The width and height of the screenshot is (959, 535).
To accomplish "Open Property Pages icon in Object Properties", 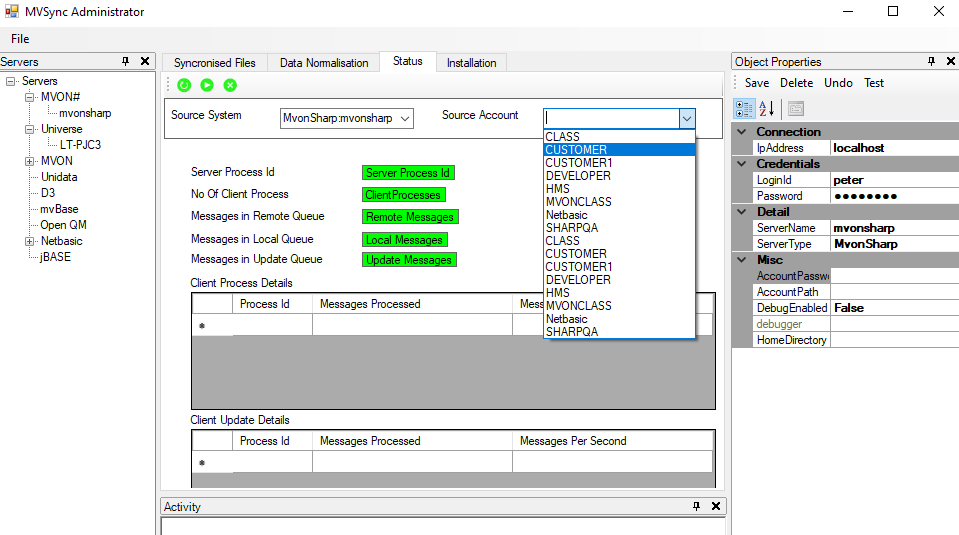I will [x=796, y=109].
